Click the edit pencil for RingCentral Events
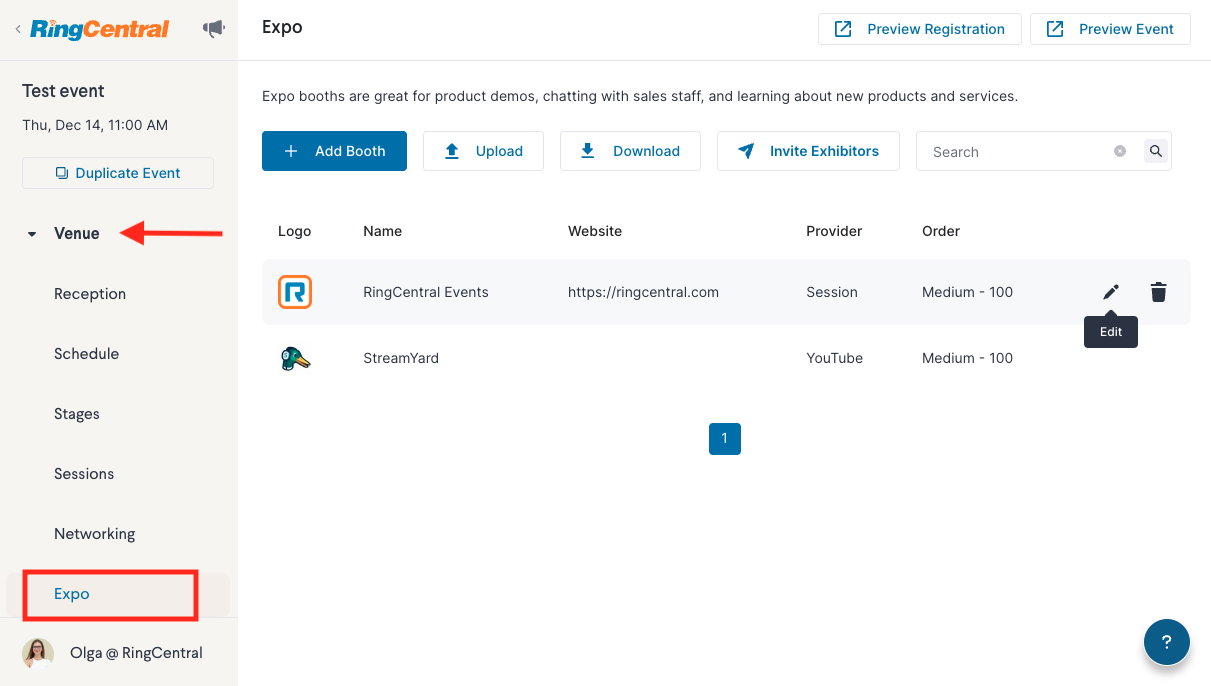1211x686 pixels. [x=1111, y=292]
